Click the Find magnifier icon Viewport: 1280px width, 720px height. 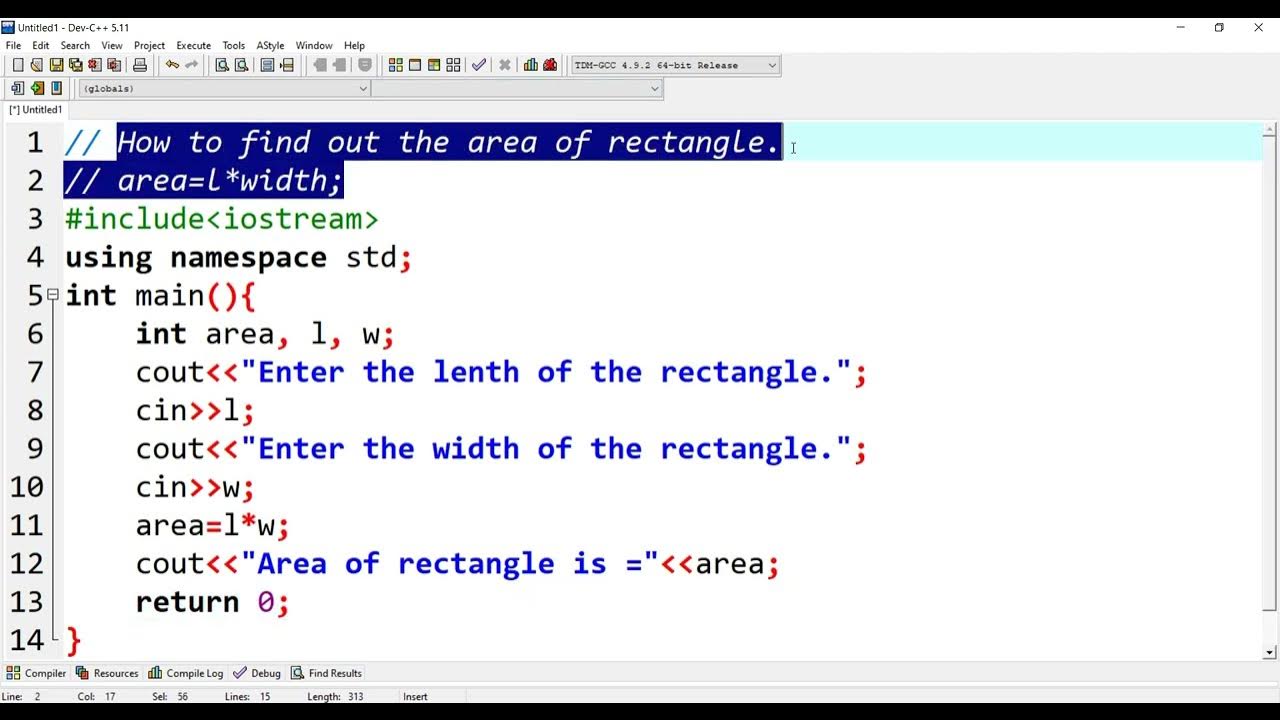(222, 65)
